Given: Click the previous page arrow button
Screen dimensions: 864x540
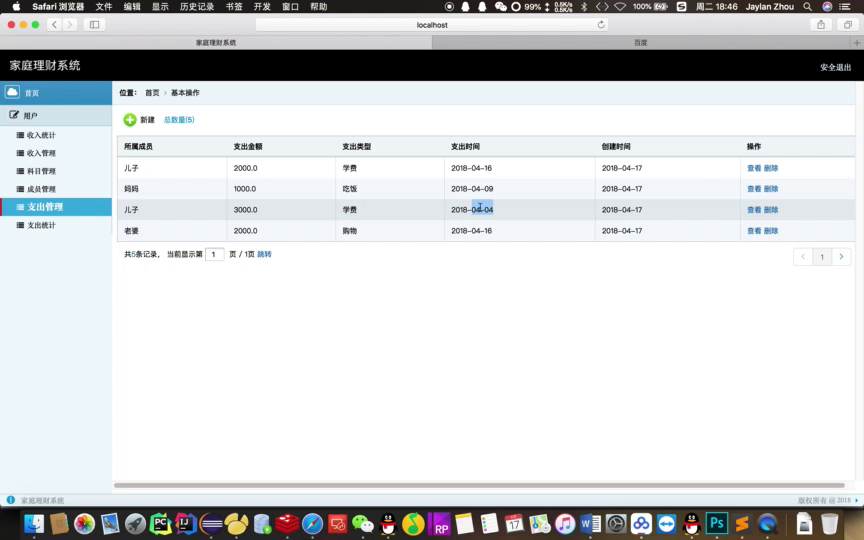Looking at the screenshot, I should click(x=803, y=257).
